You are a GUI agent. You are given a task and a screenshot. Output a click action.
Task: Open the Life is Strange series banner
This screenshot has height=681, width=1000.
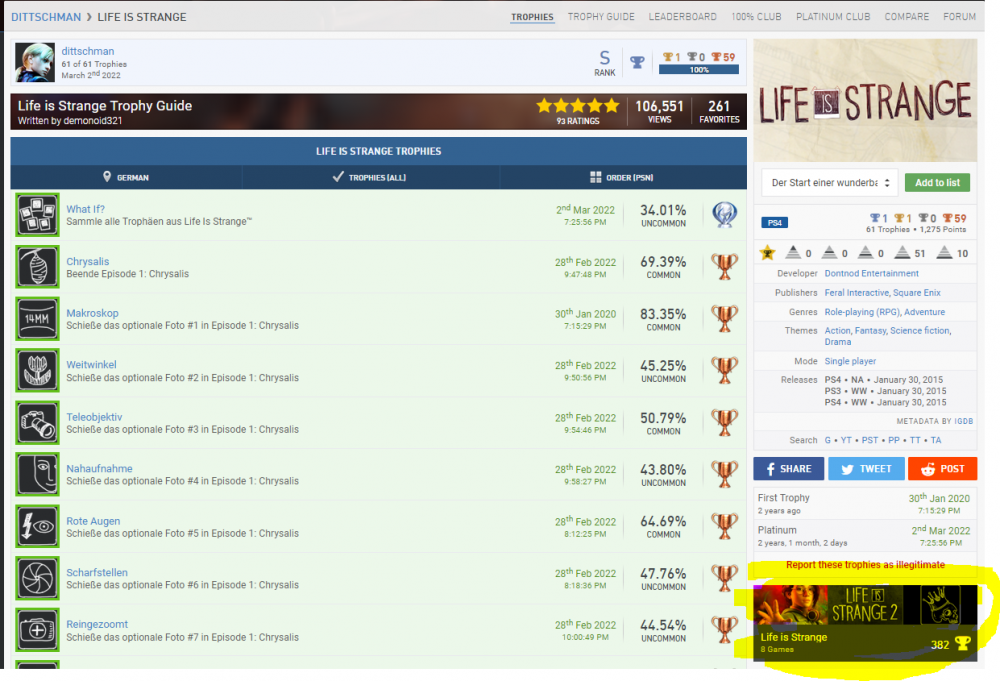click(x=864, y=620)
